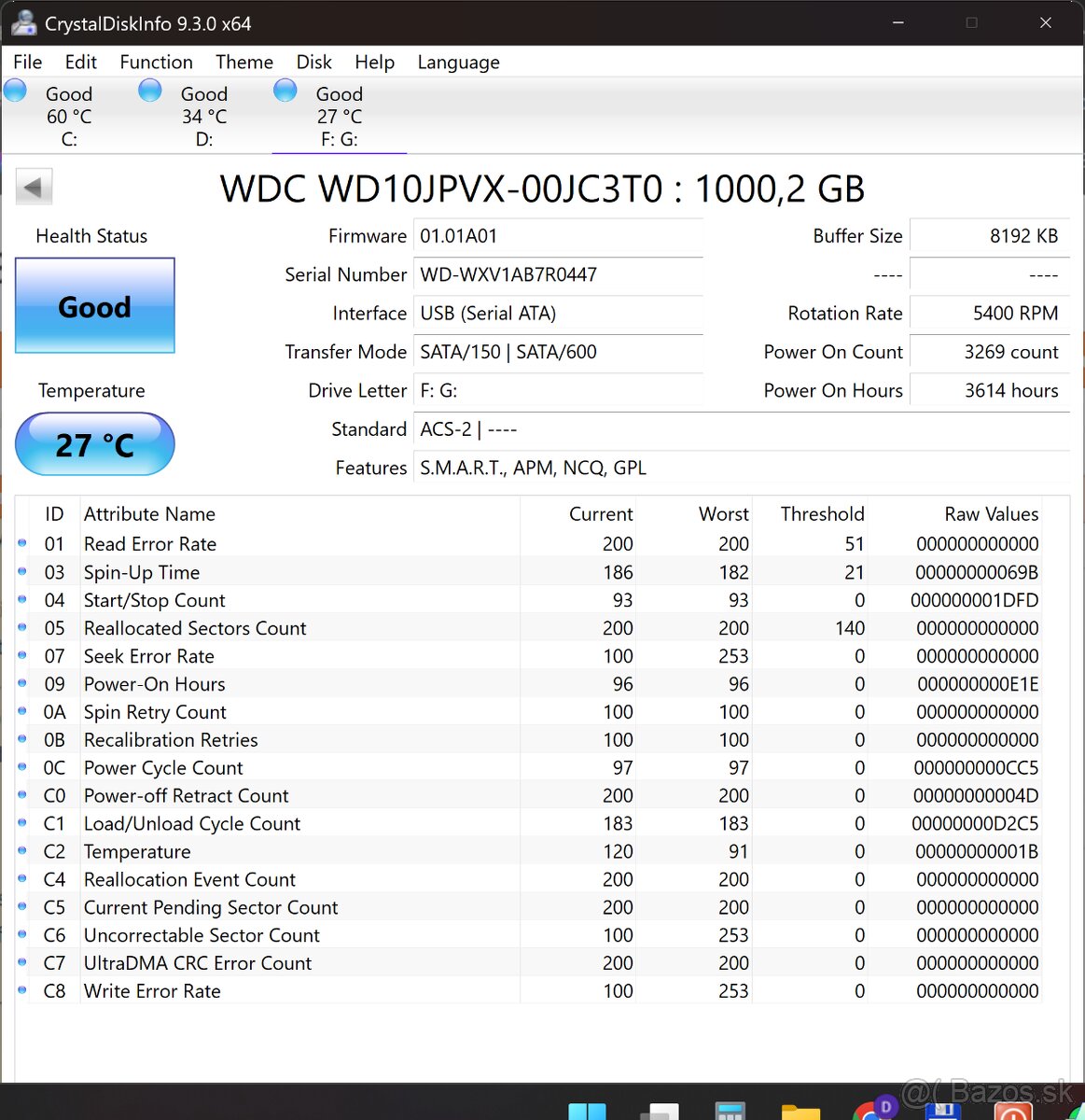Image resolution: width=1085 pixels, height=1120 pixels.
Task: Open the Calculator from the taskbar
Action: (x=730, y=1112)
